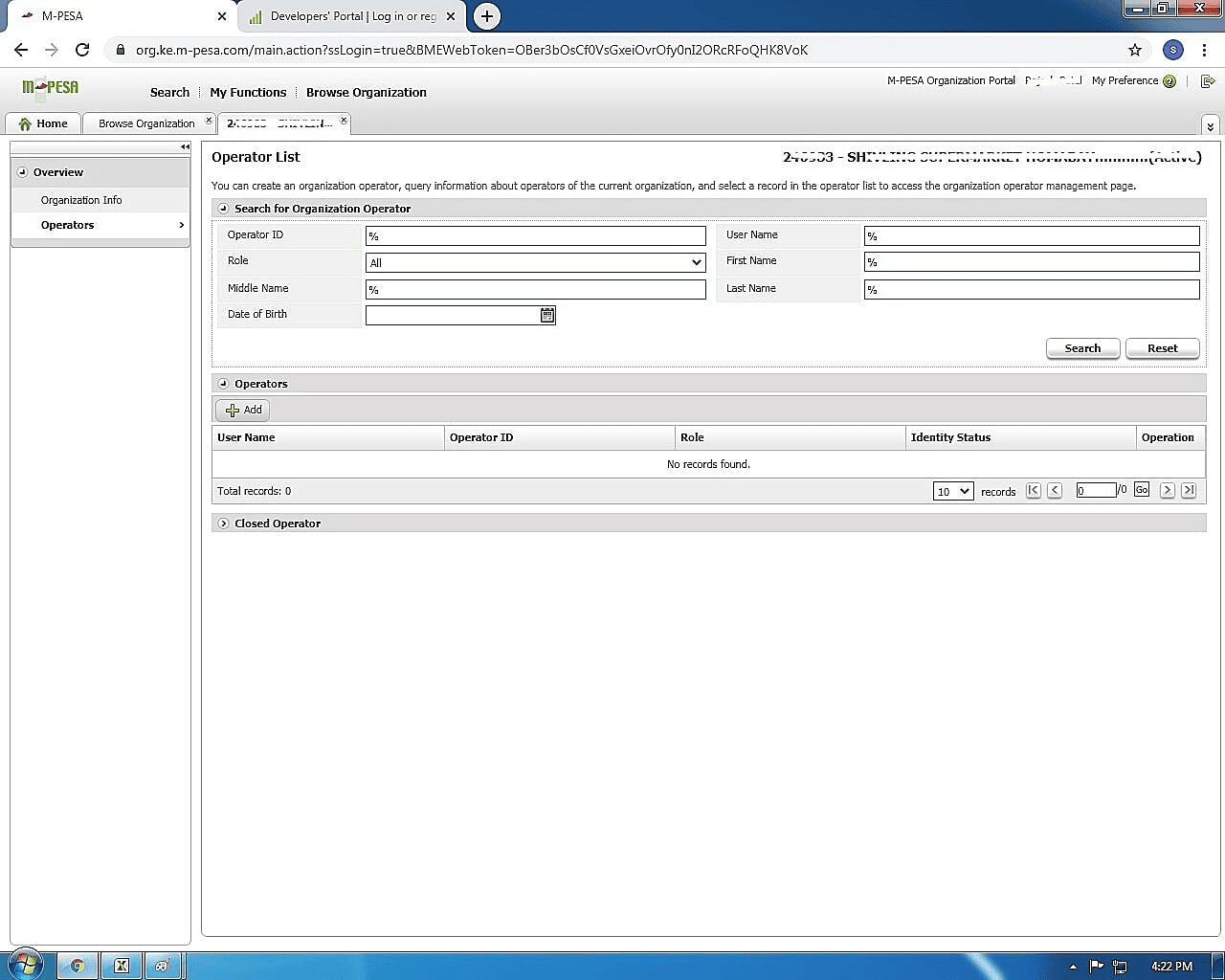The image size is (1225, 980).
Task: Open a new browser tab
Action: [x=487, y=15]
